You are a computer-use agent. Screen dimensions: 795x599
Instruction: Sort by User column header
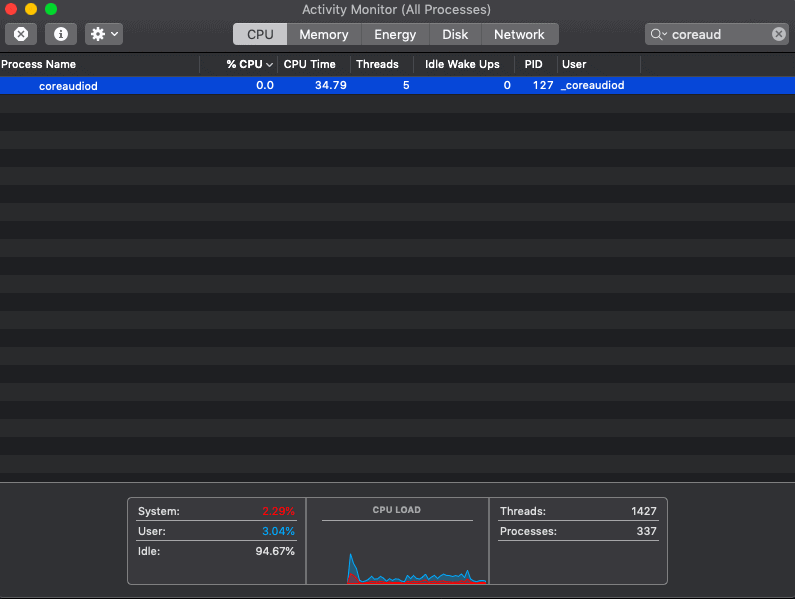point(599,64)
